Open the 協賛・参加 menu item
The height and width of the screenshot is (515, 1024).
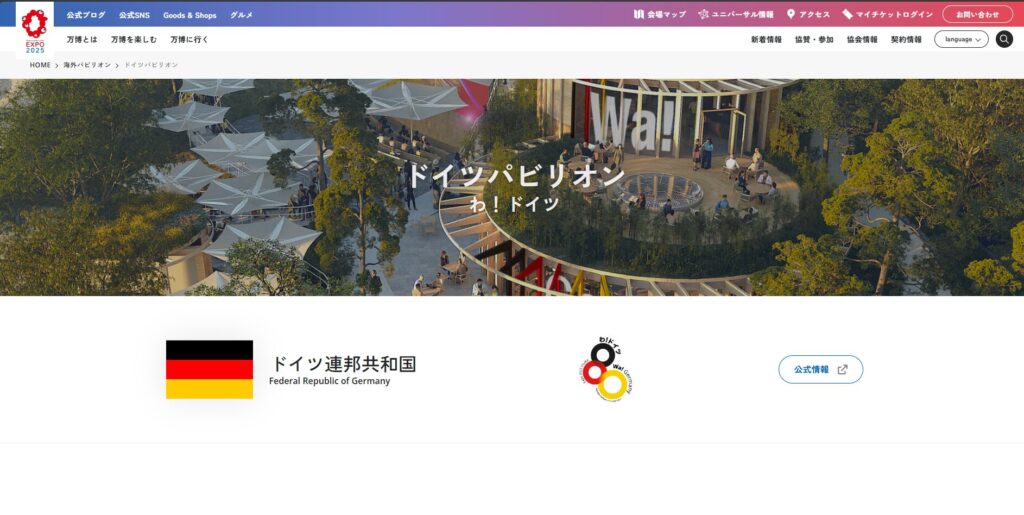pos(814,39)
